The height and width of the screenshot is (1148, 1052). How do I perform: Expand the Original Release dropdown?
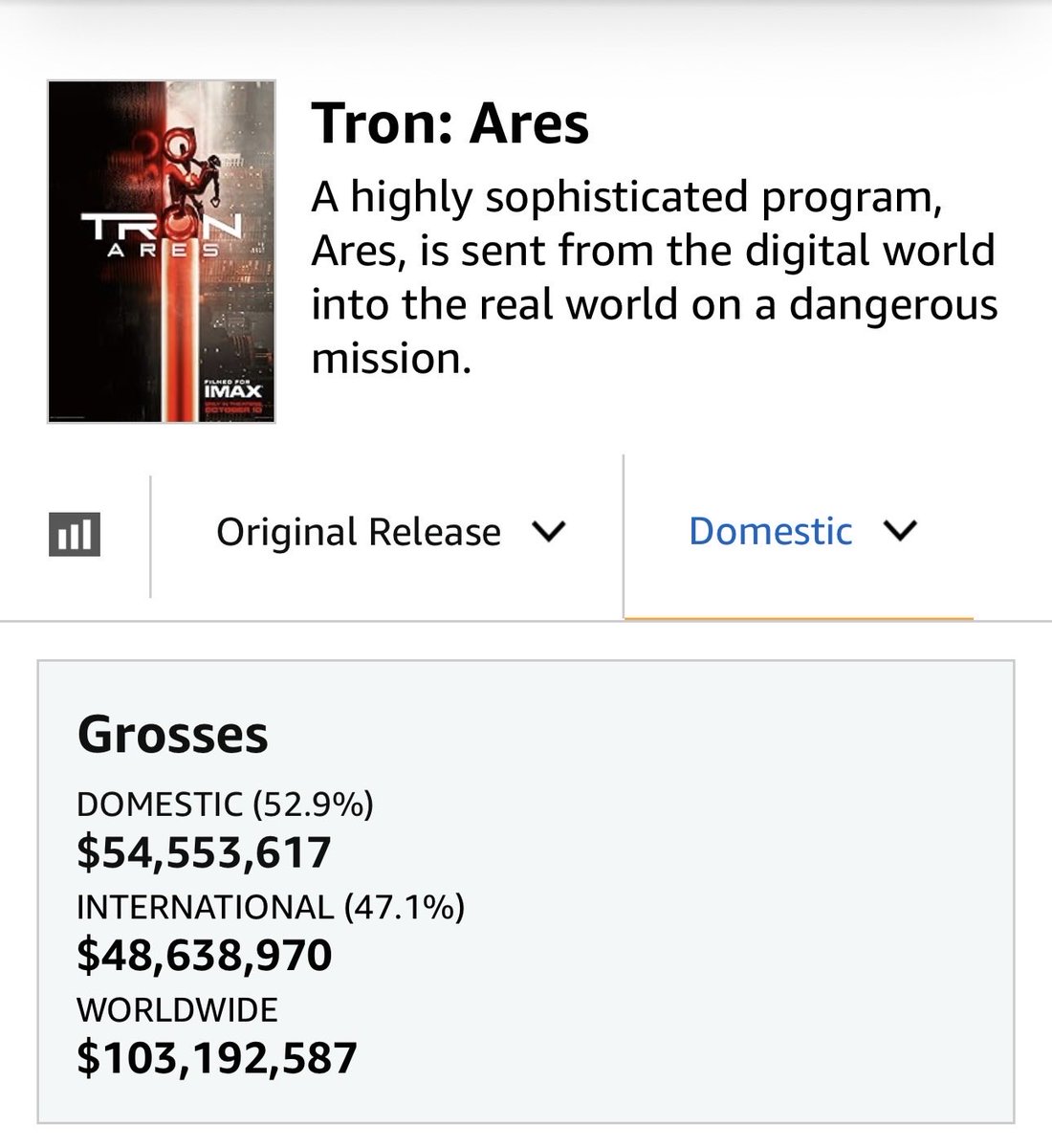point(390,532)
